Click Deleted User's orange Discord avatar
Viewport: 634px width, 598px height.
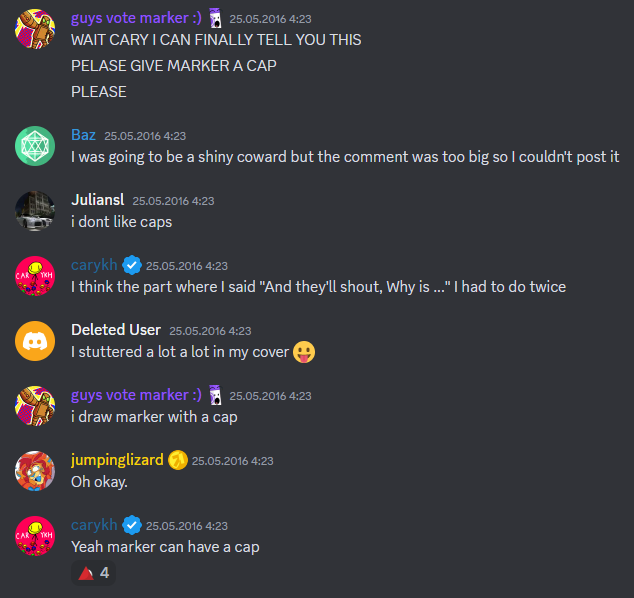click(35, 341)
